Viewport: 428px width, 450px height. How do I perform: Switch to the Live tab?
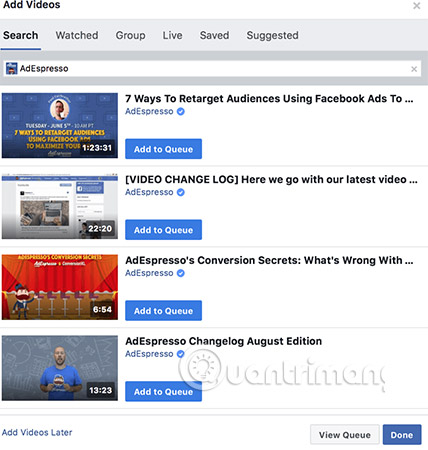(172, 35)
